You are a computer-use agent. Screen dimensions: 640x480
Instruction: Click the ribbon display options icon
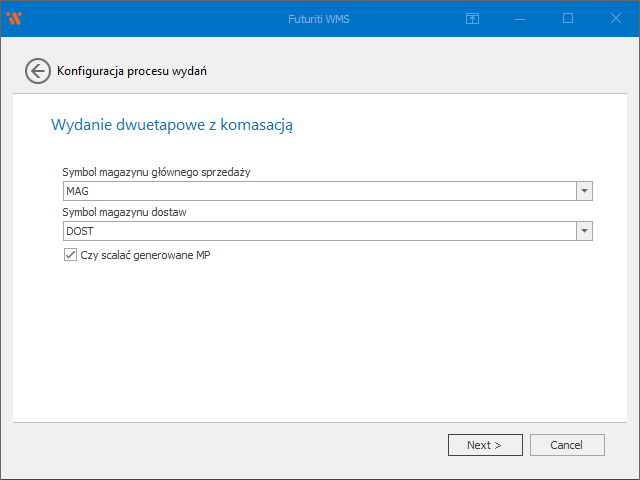(x=473, y=18)
